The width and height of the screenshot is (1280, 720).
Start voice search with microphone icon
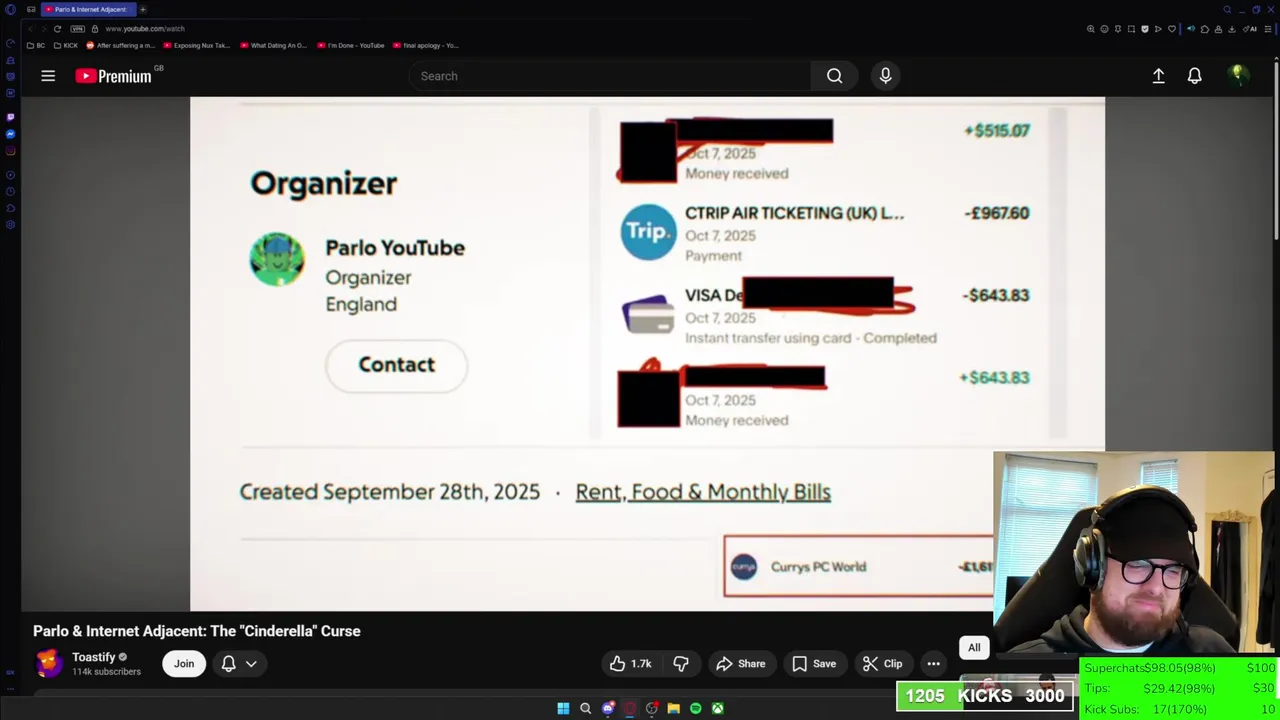click(x=885, y=76)
